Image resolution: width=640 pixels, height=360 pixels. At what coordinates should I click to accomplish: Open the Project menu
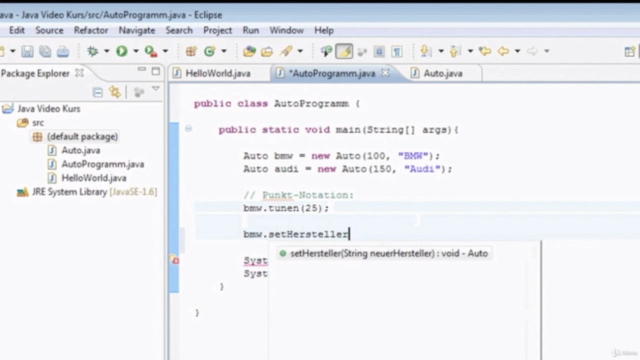pyautogui.click(x=218, y=30)
